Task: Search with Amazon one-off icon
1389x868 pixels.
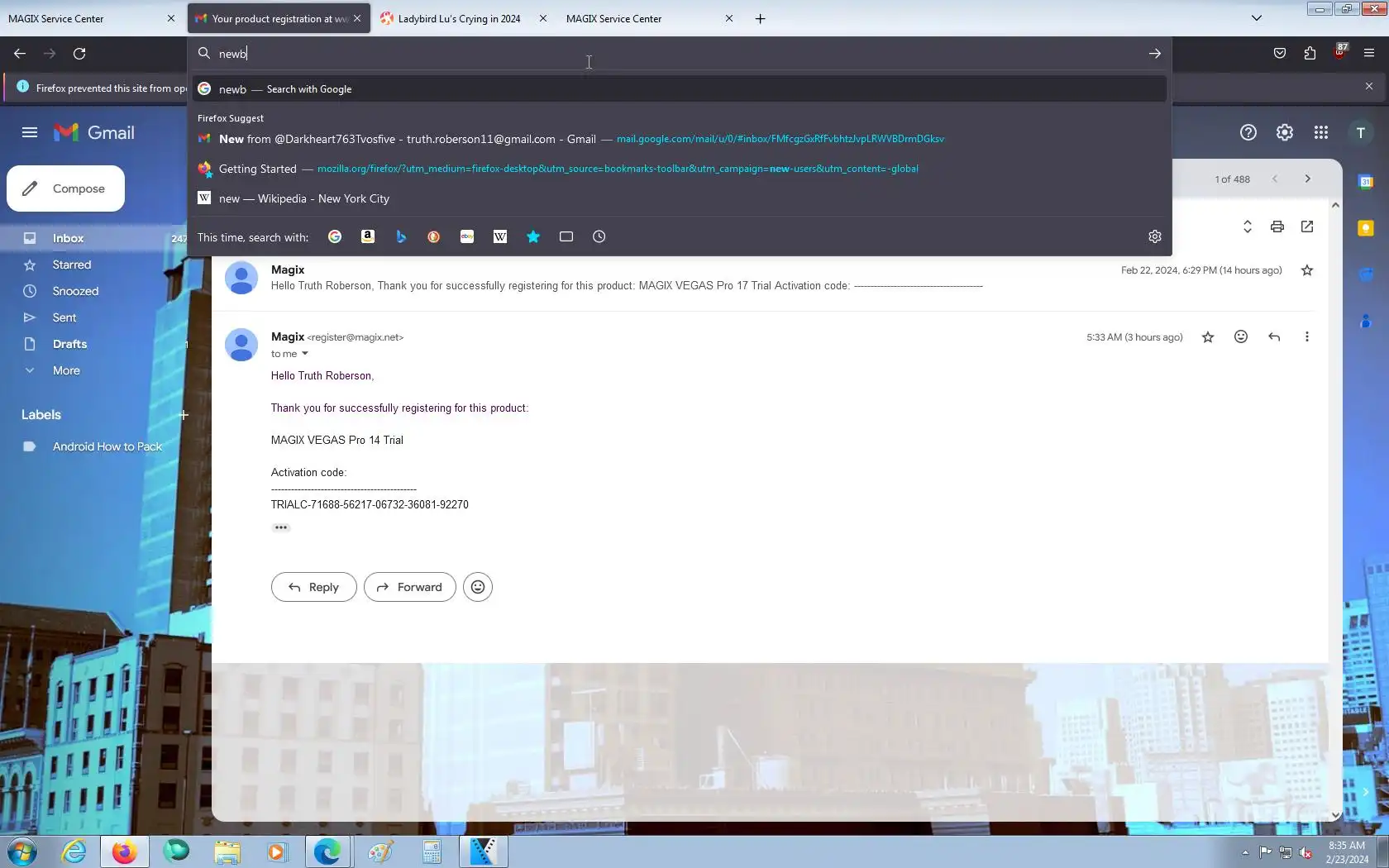Action: click(368, 237)
